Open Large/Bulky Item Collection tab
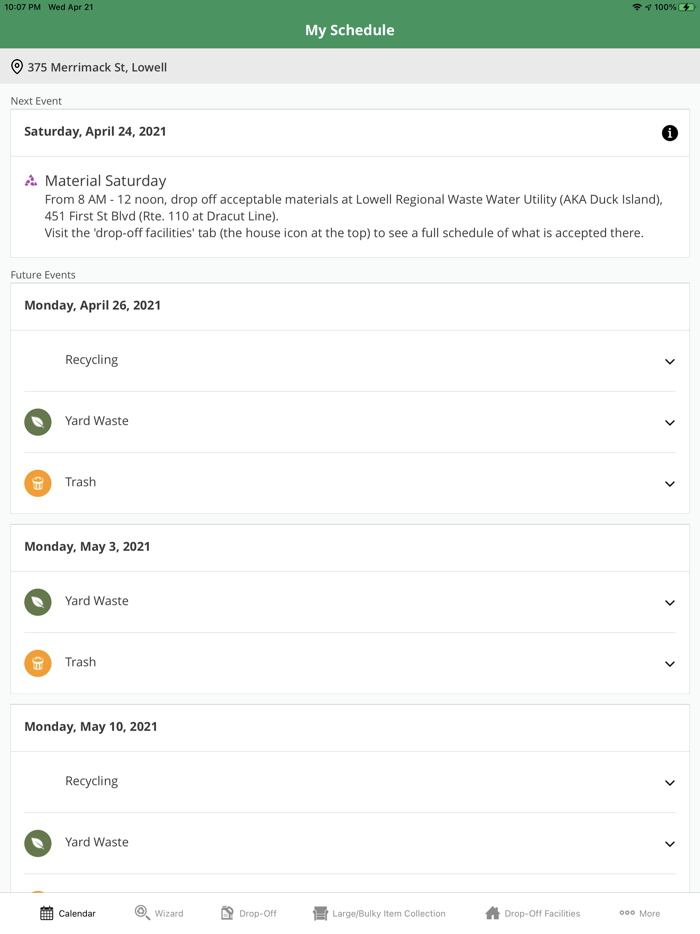Image resolution: width=700 pixels, height=934 pixels. (379, 913)
